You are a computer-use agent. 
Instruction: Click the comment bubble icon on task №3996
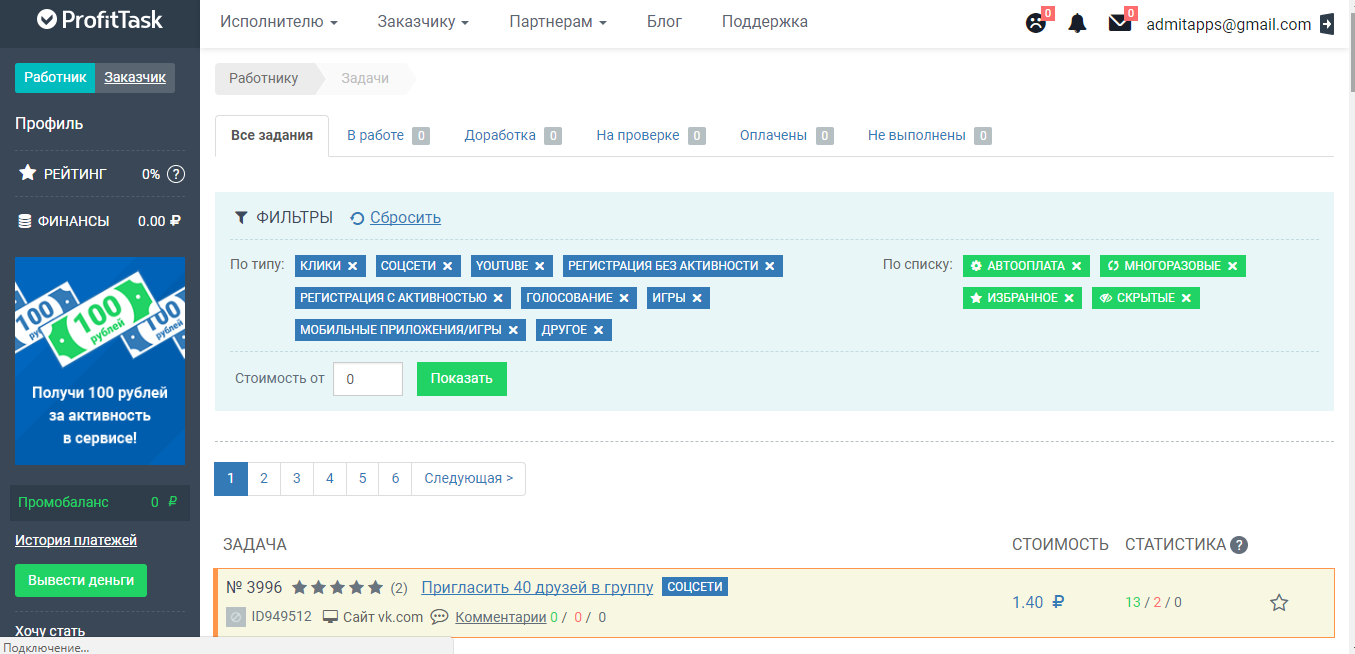(x=438, y=617)
